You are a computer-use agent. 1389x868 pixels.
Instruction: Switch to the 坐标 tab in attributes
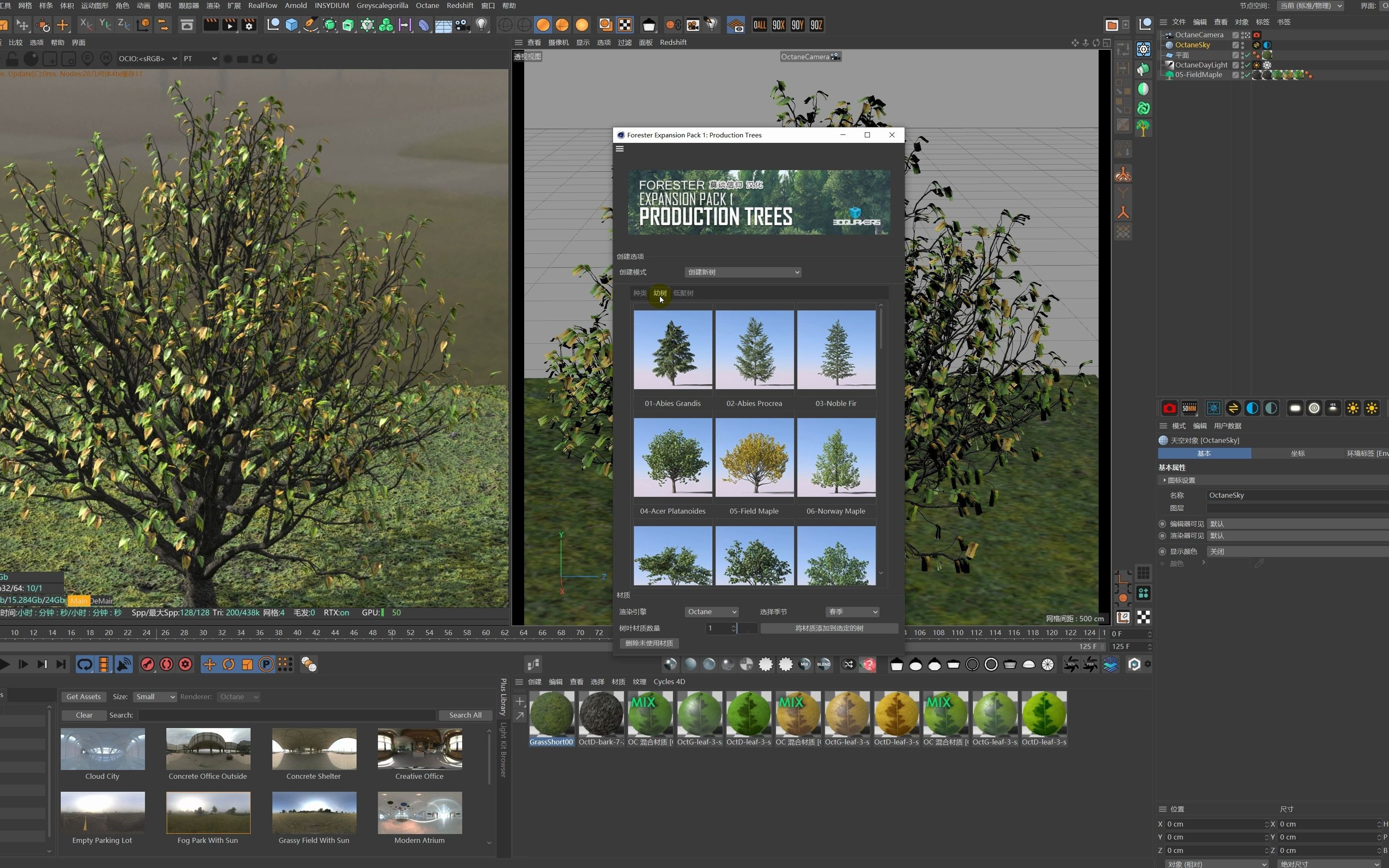pyautogui.click(x=1297, y=454)
